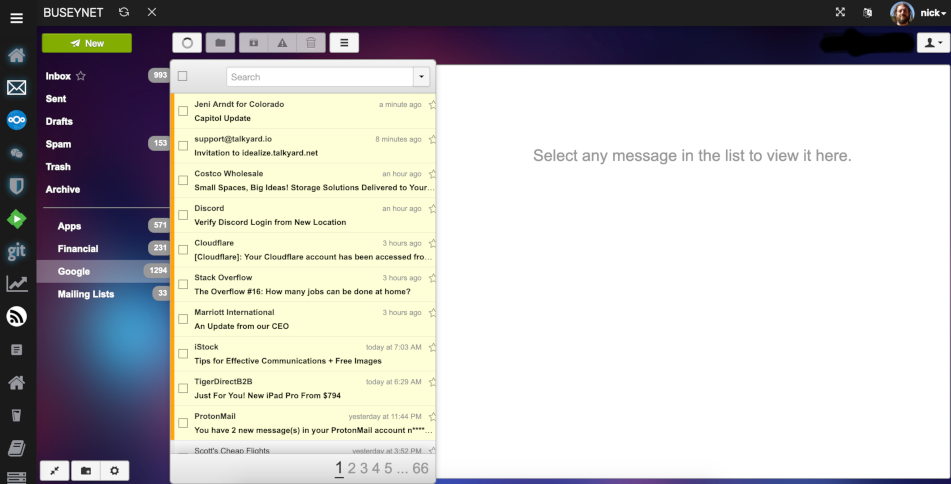This screenshot has height=484, width=951.
Task: Check the select-all checkbox beside search
Action: pos(183,76)
